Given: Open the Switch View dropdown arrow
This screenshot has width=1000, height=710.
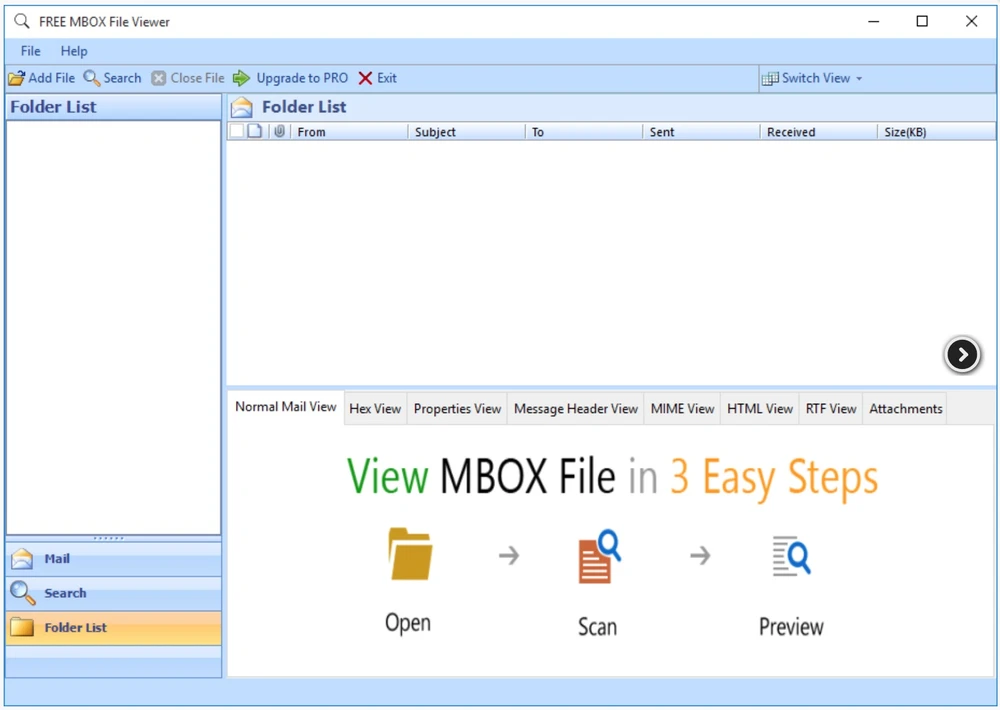Looking at the screenshot, I should 859,79.
